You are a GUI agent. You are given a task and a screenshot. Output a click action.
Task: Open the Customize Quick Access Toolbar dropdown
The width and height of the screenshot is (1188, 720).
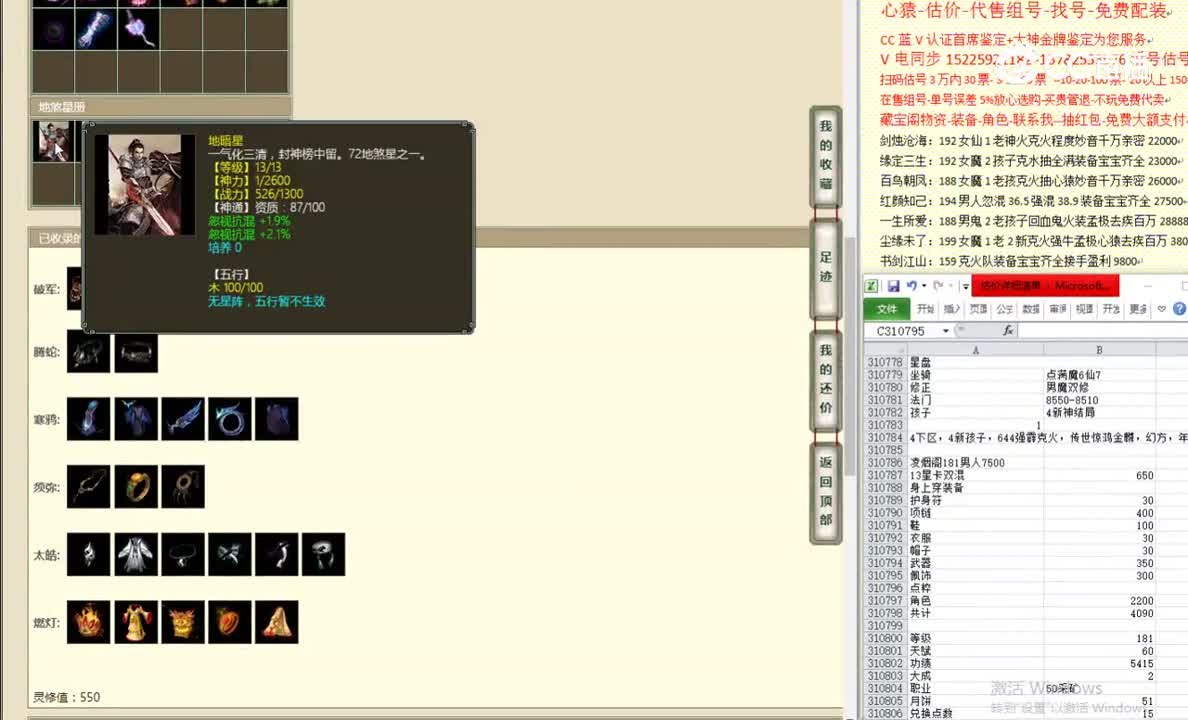pos(965,287)
